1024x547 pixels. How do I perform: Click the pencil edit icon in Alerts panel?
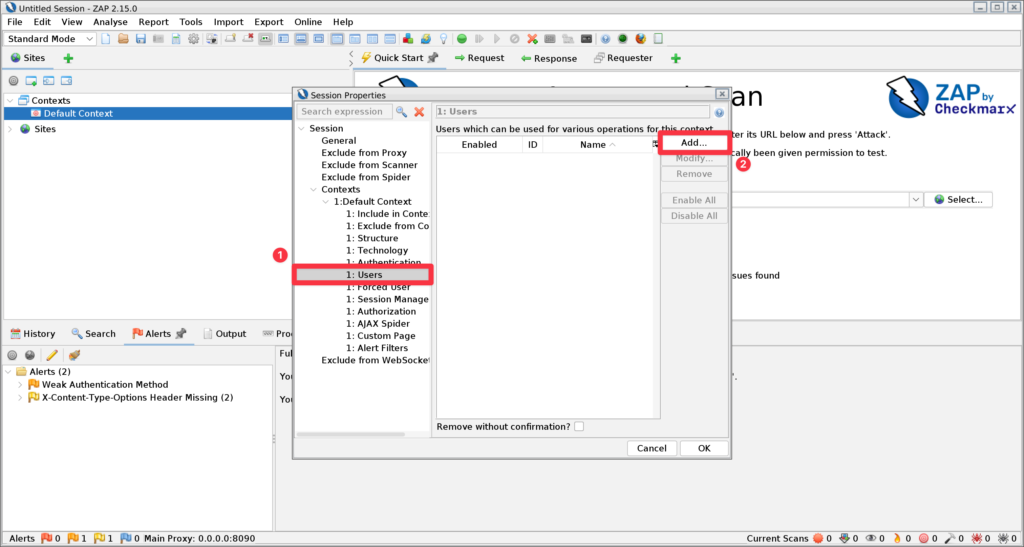(52, 355)
